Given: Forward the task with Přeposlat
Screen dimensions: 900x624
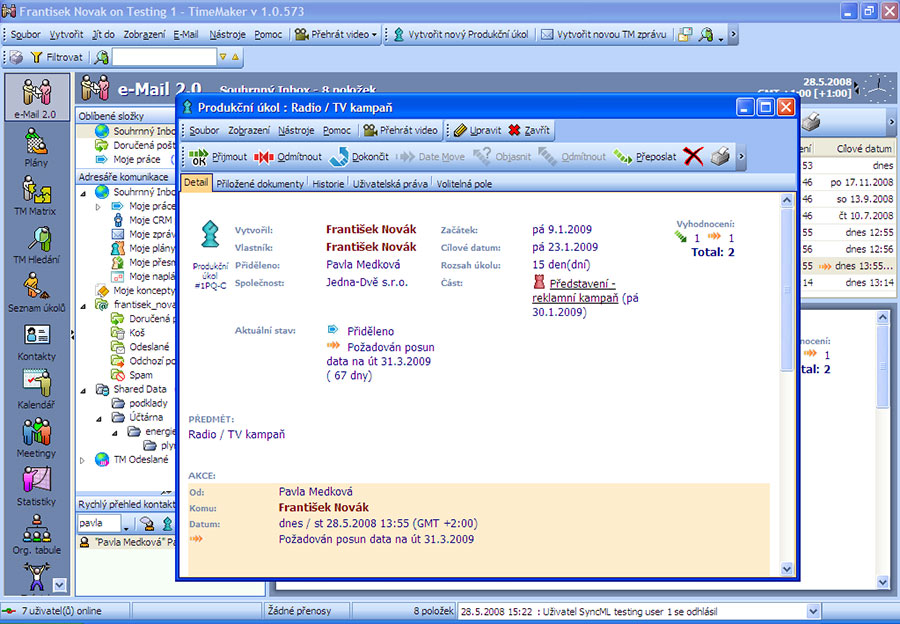Looking at the screenshot, I should 645,157.
